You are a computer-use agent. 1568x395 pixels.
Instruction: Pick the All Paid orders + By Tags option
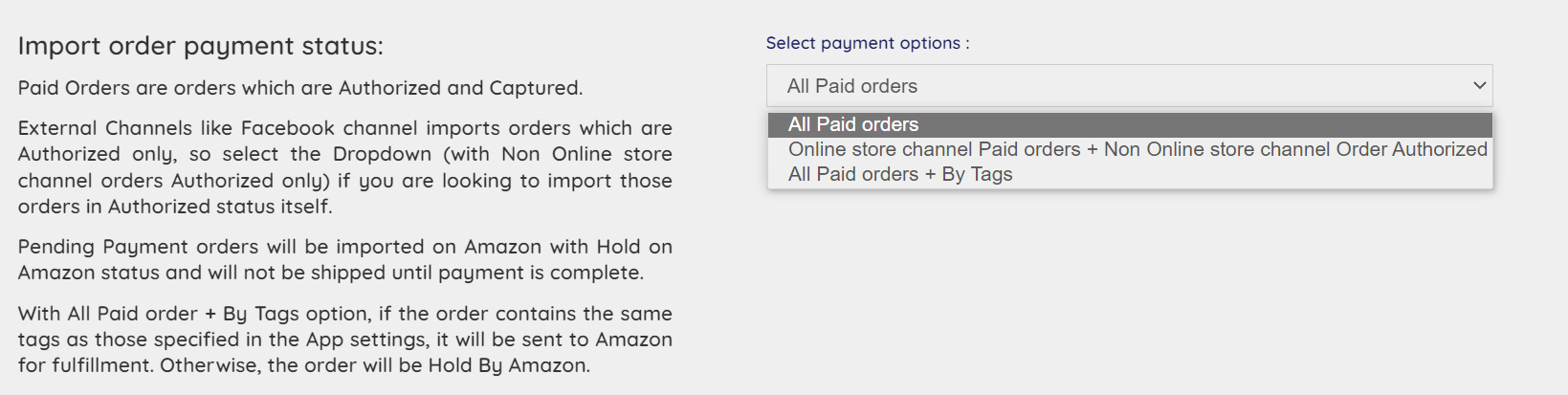coord(899,174)
